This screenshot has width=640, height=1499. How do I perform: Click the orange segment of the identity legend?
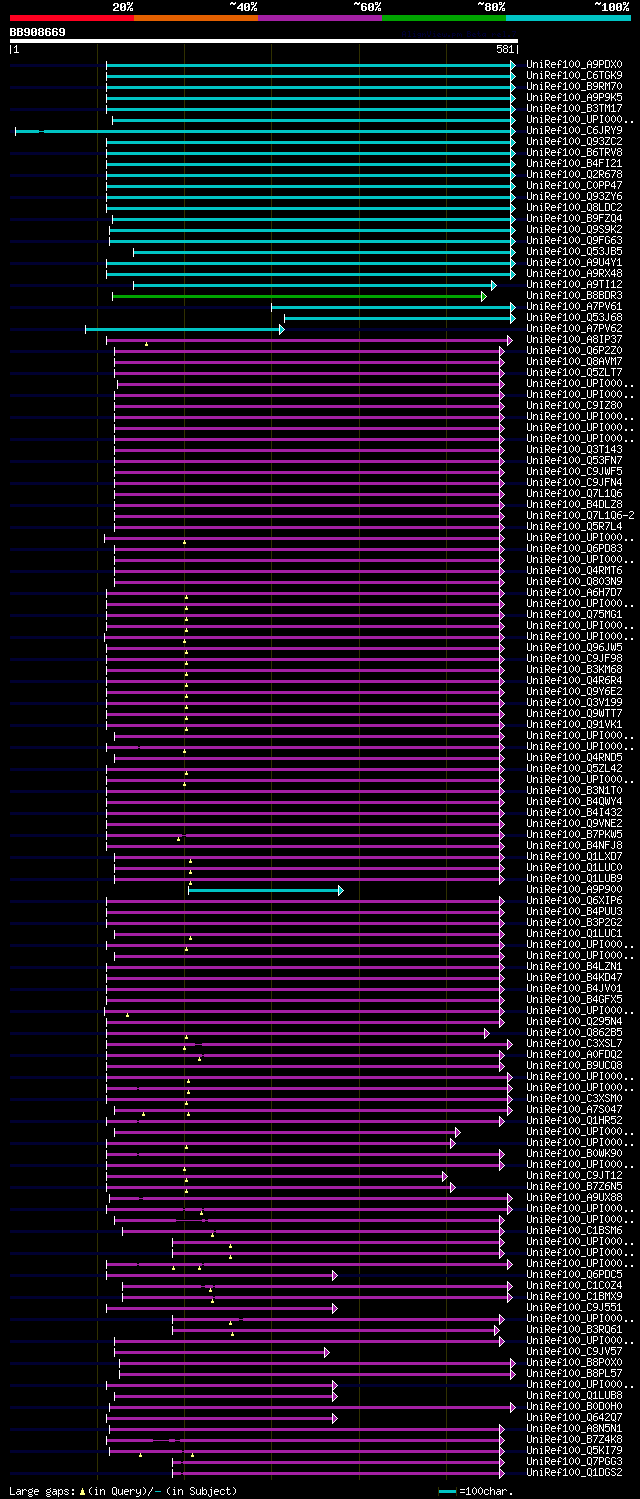(x=196, y=18)
